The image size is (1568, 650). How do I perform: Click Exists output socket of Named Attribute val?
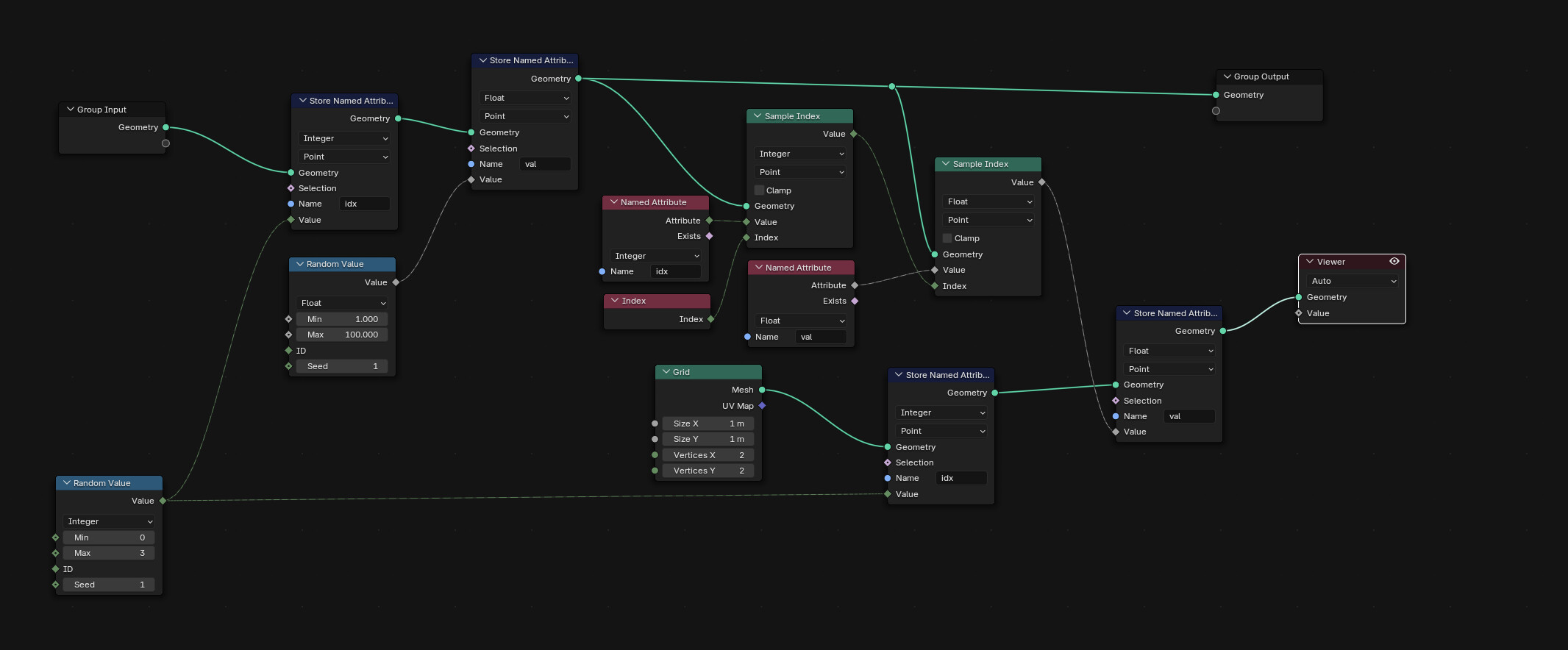click(855, 301)
